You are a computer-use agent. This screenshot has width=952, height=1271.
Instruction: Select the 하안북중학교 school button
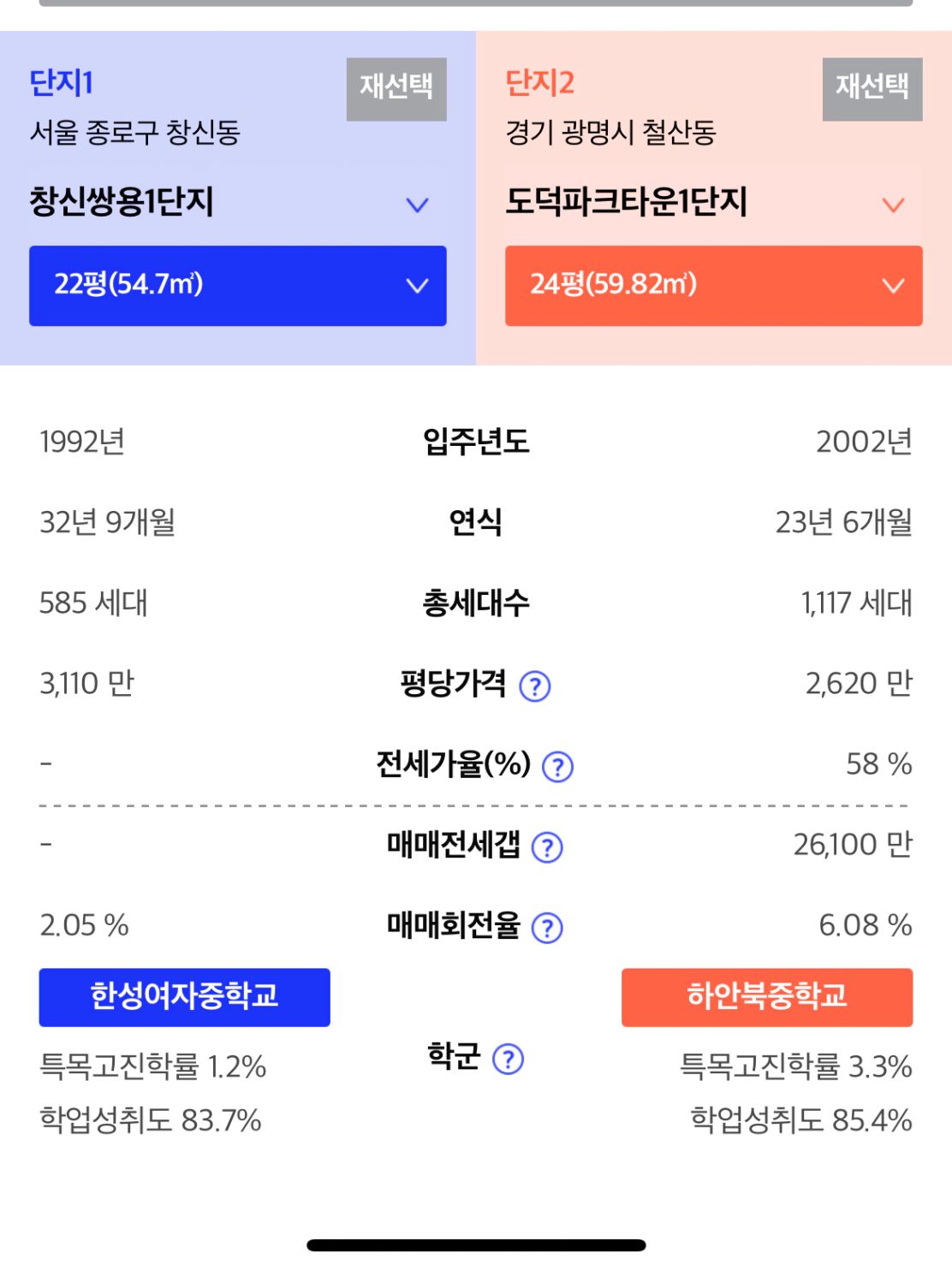tap(766, 996)
